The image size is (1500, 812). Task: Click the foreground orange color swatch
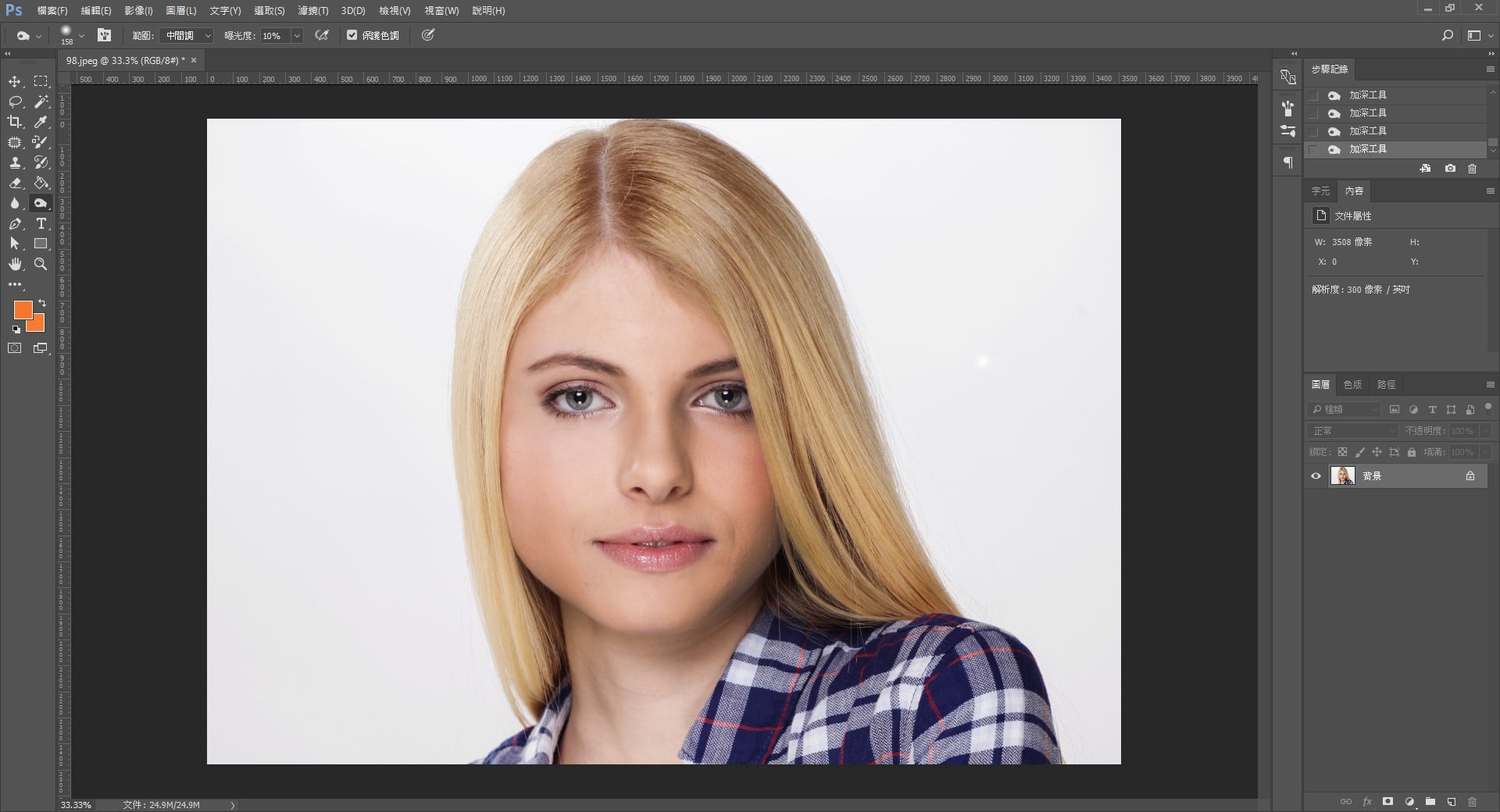click(x=22, y=309)
